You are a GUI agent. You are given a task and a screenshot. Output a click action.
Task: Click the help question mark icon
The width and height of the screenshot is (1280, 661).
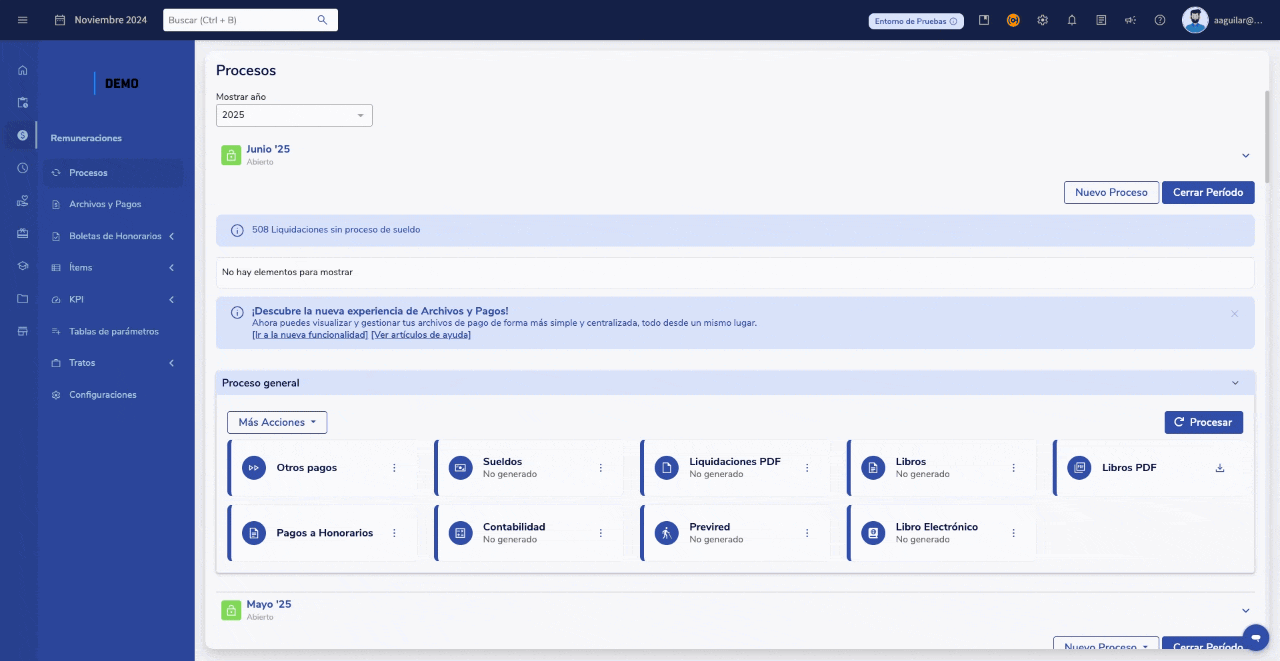[x=1159, y=20]
